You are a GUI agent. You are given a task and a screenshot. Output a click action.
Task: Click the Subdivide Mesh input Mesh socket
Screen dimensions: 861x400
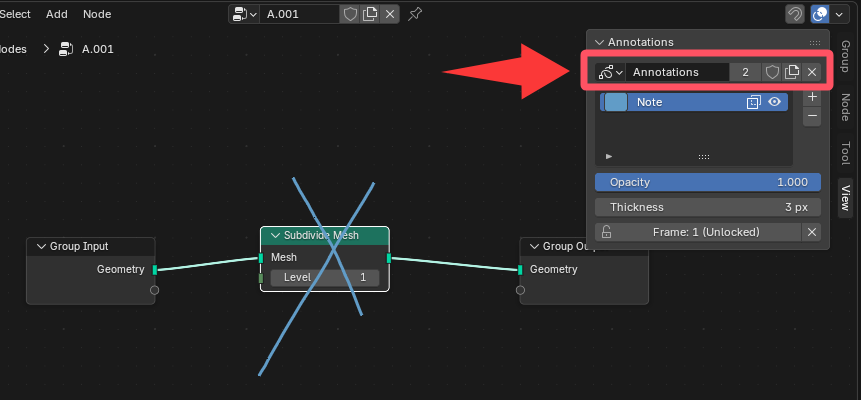(261, 258)
